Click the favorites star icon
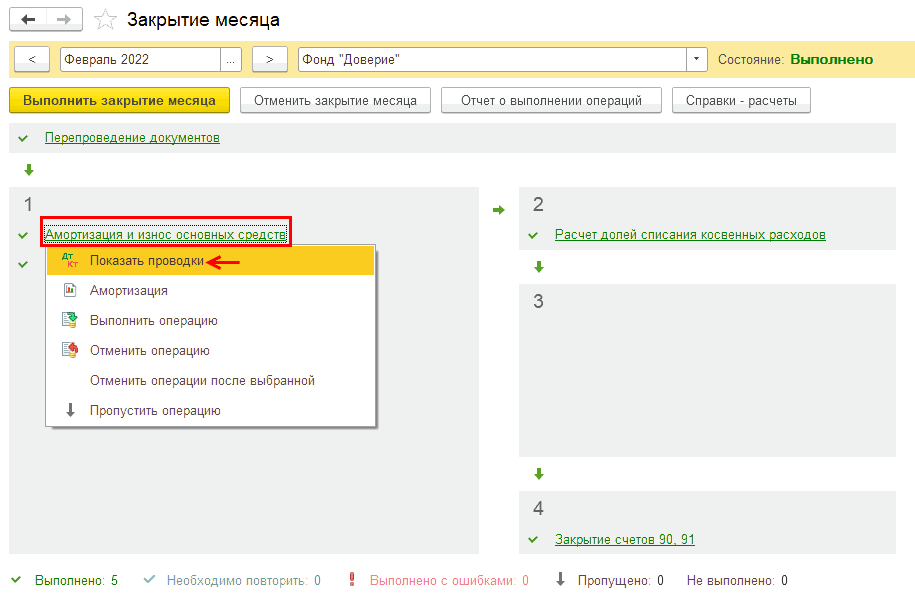915x596 pixels. tap(105, 20)
